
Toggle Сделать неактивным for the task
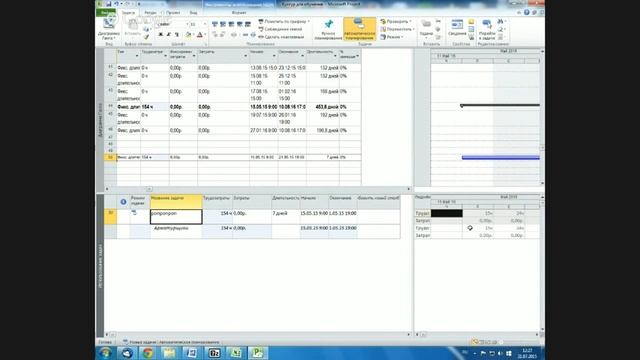tap(281, 37)
